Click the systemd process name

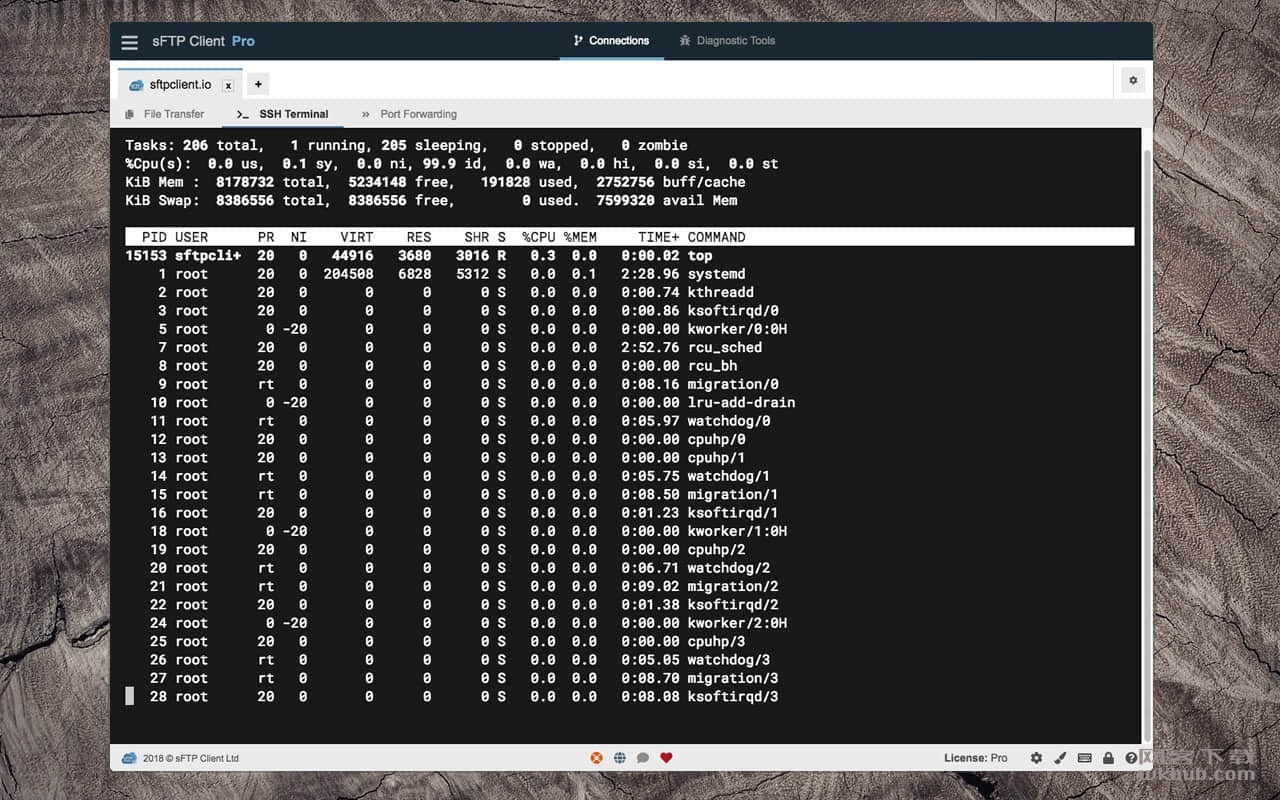pyautogui.click(x=716, y=274)
